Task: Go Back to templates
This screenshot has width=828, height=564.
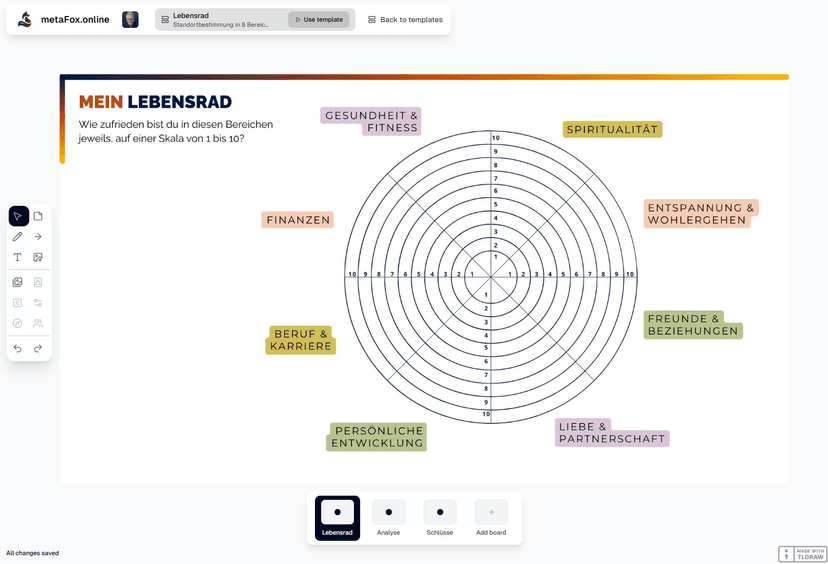Action: (405, 20)
